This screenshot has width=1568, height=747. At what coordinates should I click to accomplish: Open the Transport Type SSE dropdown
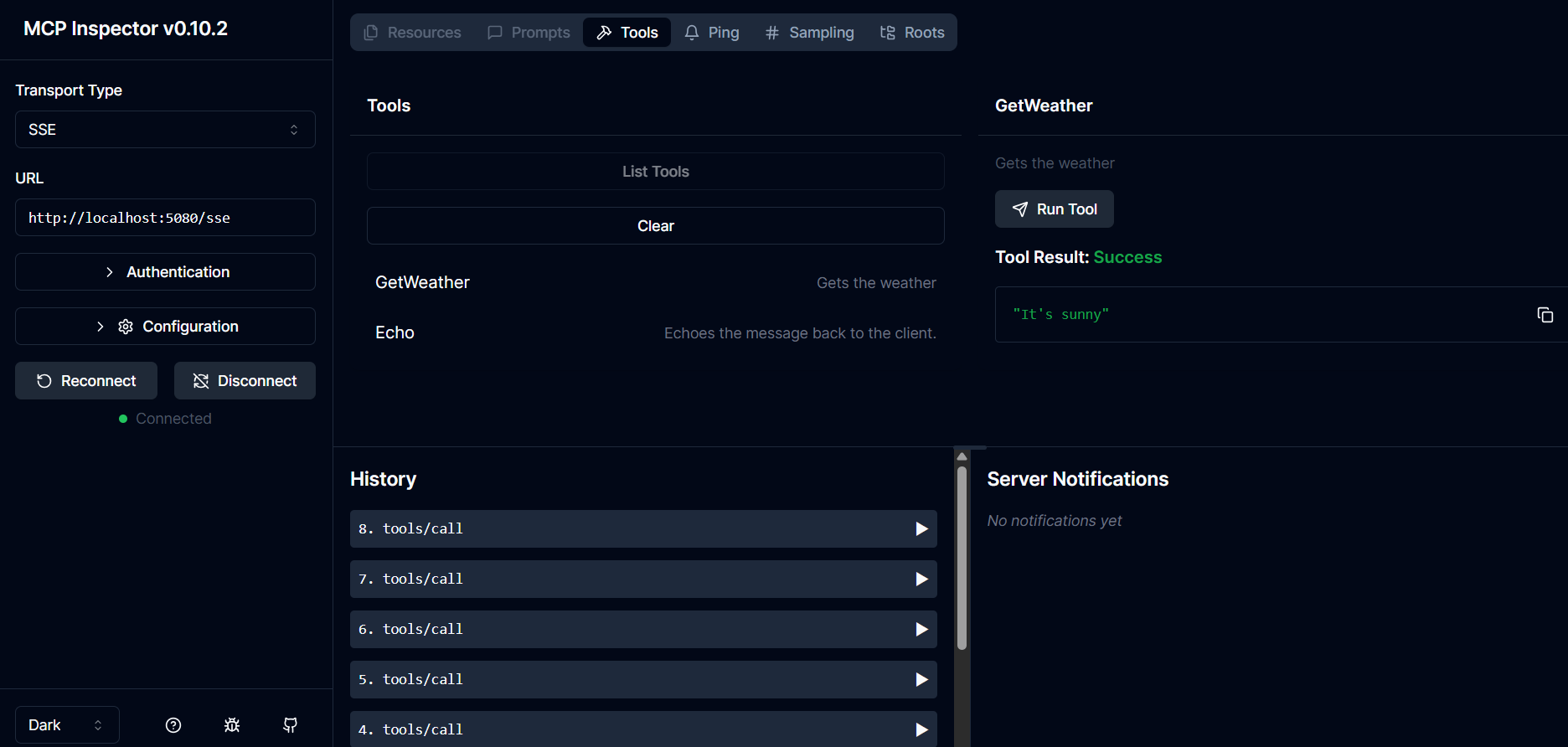click(x=165, y=130)
